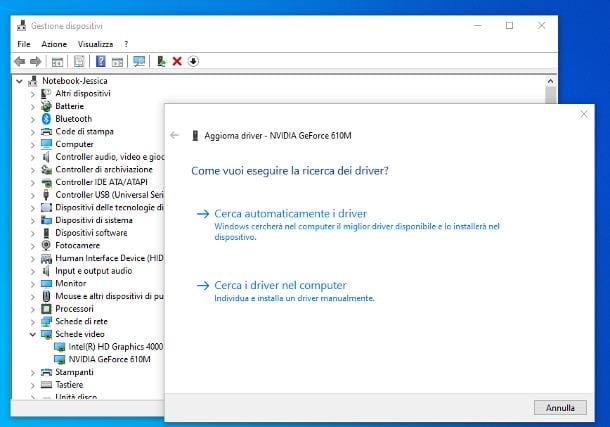Click the Fotocamere camera icon
The image size is (610, 427).
(46, 245)
